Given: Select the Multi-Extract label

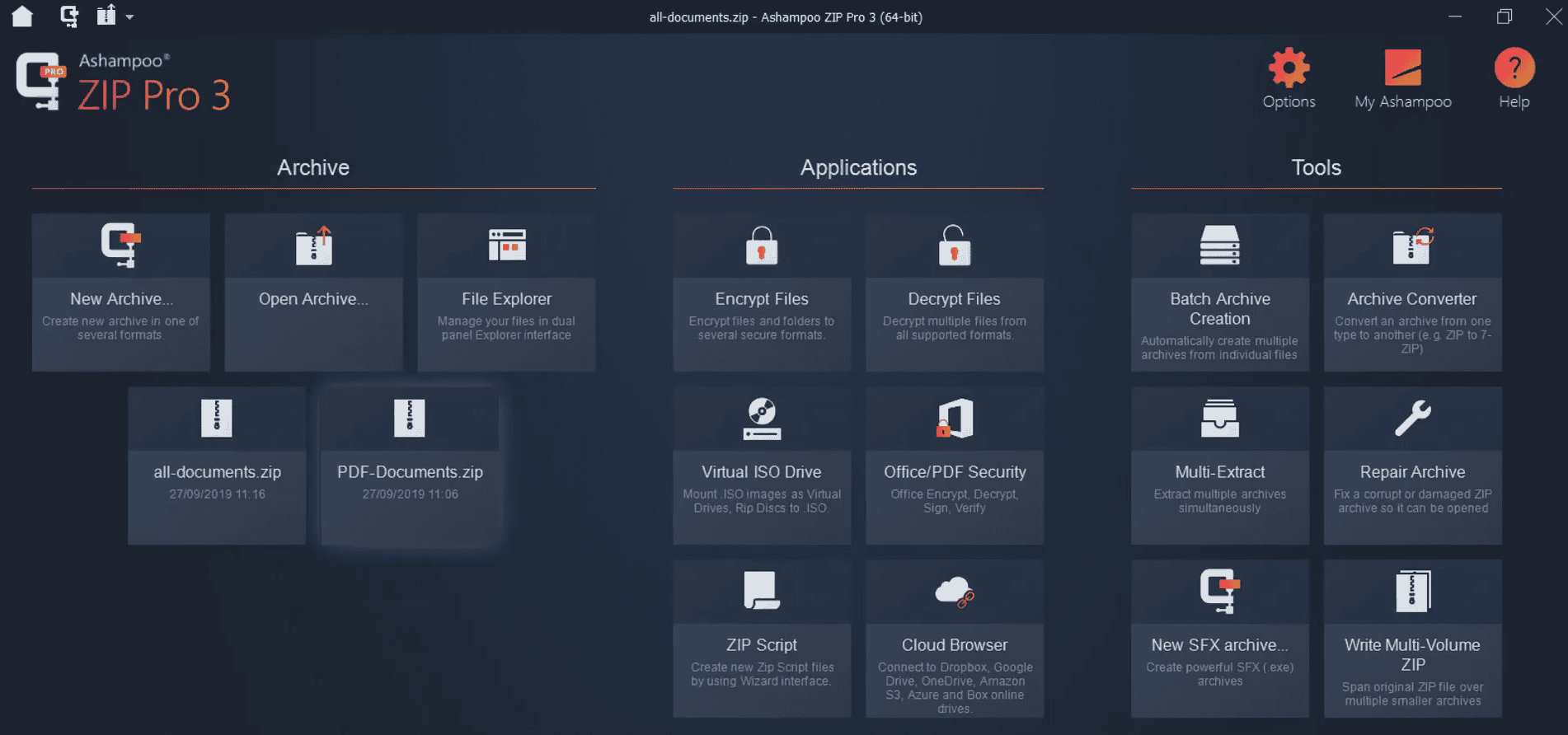Looking at the screenshot, I should (1220, 472).
